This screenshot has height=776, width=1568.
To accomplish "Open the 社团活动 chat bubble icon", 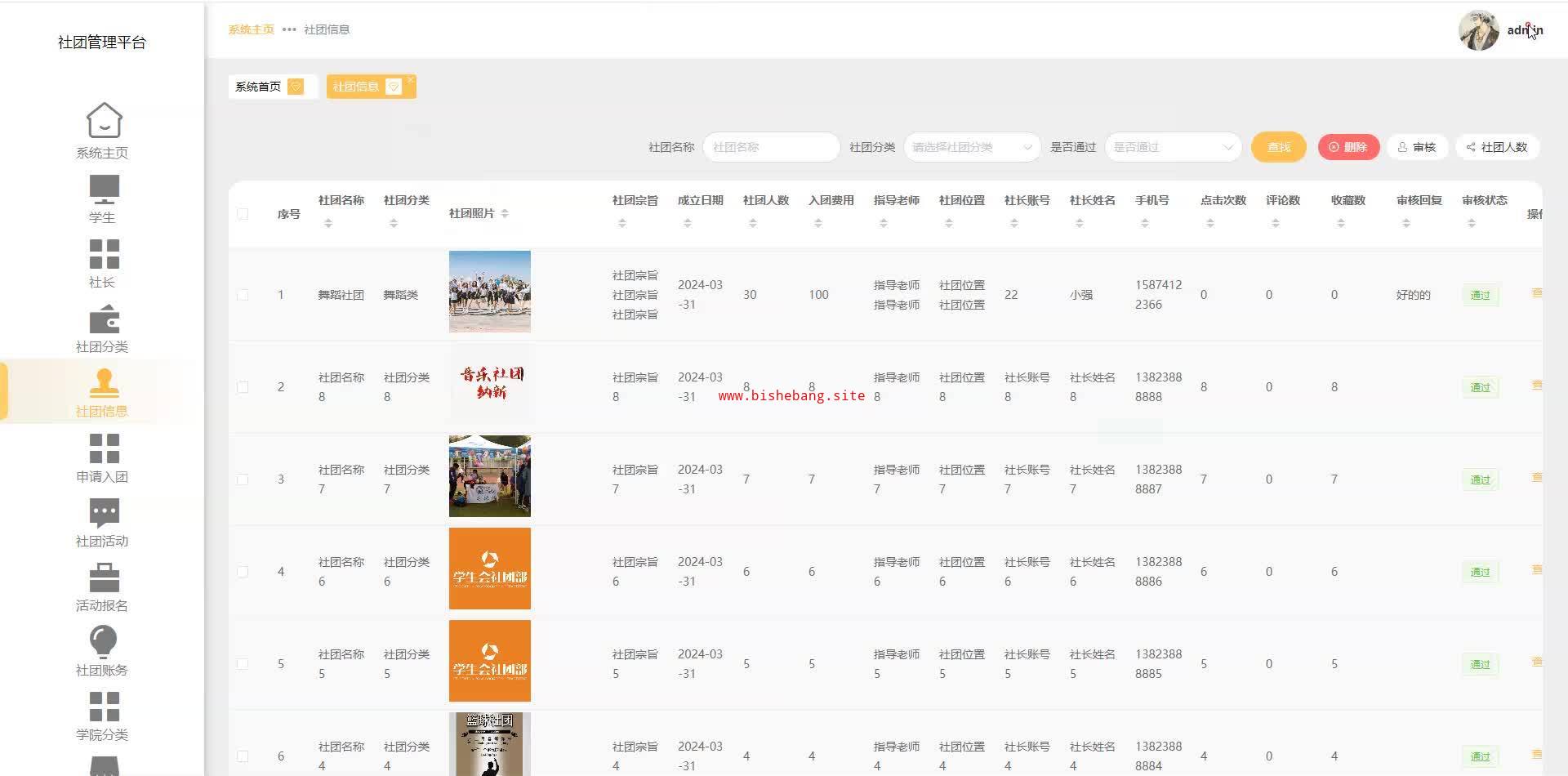I will coord(104,513).
